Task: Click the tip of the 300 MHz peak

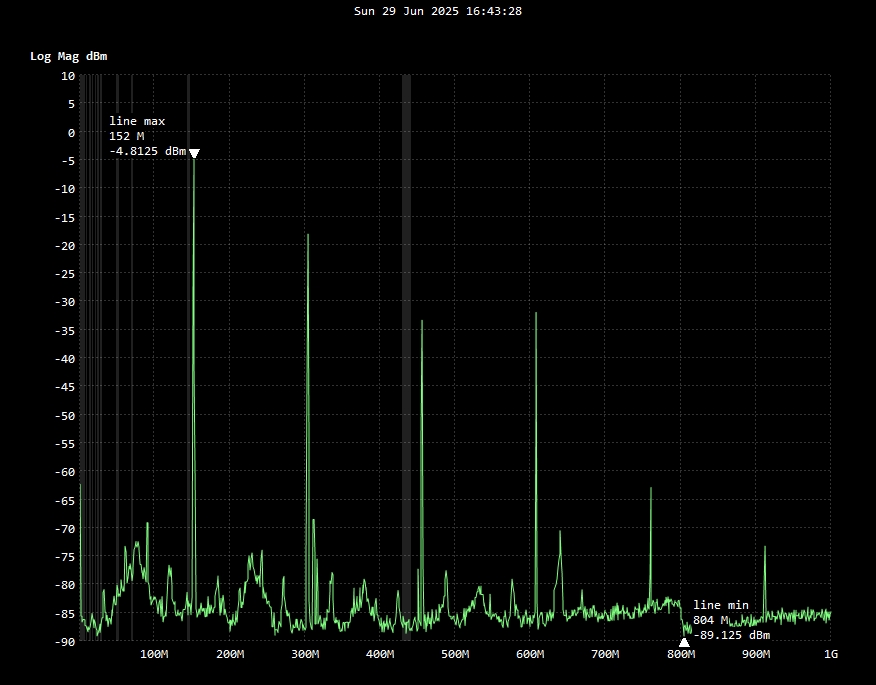Action: click(x=308, y=235)
